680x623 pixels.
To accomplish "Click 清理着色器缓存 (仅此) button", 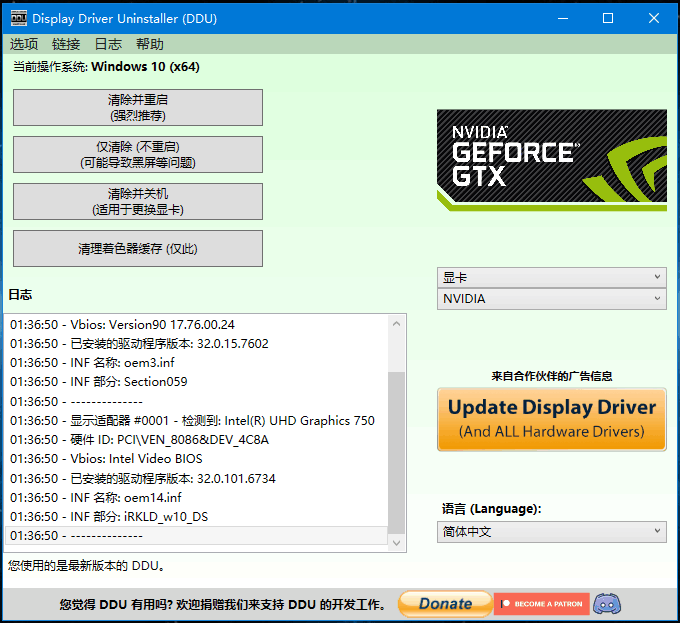I will click(x=138, y=249).
